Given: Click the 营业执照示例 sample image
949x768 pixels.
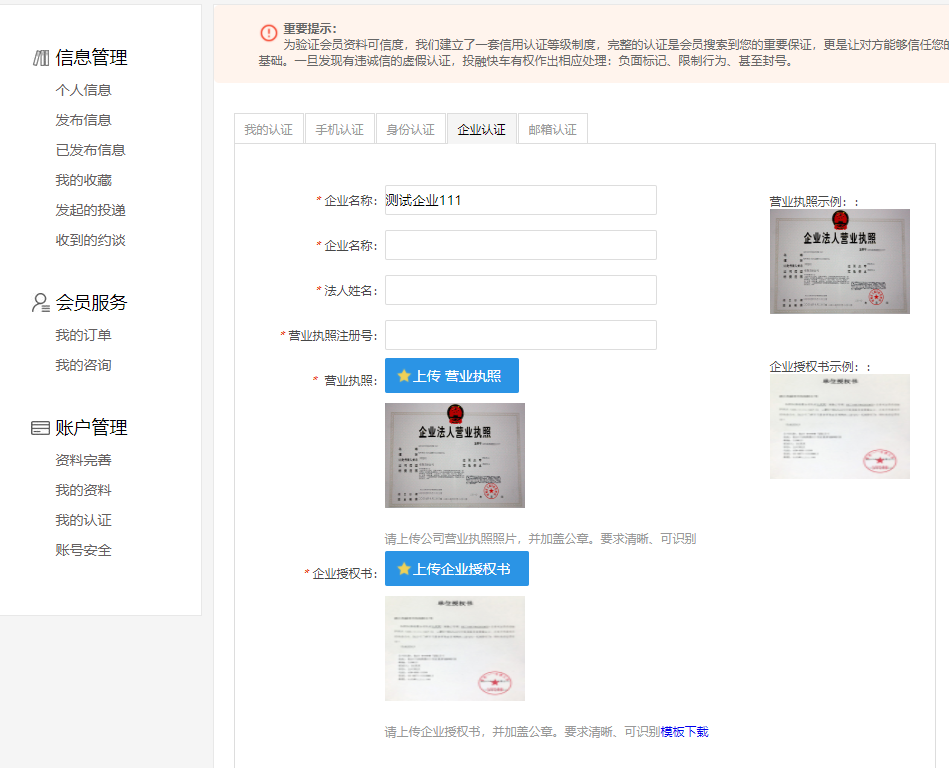Looking at the screenshot, I should pos(839,261).
